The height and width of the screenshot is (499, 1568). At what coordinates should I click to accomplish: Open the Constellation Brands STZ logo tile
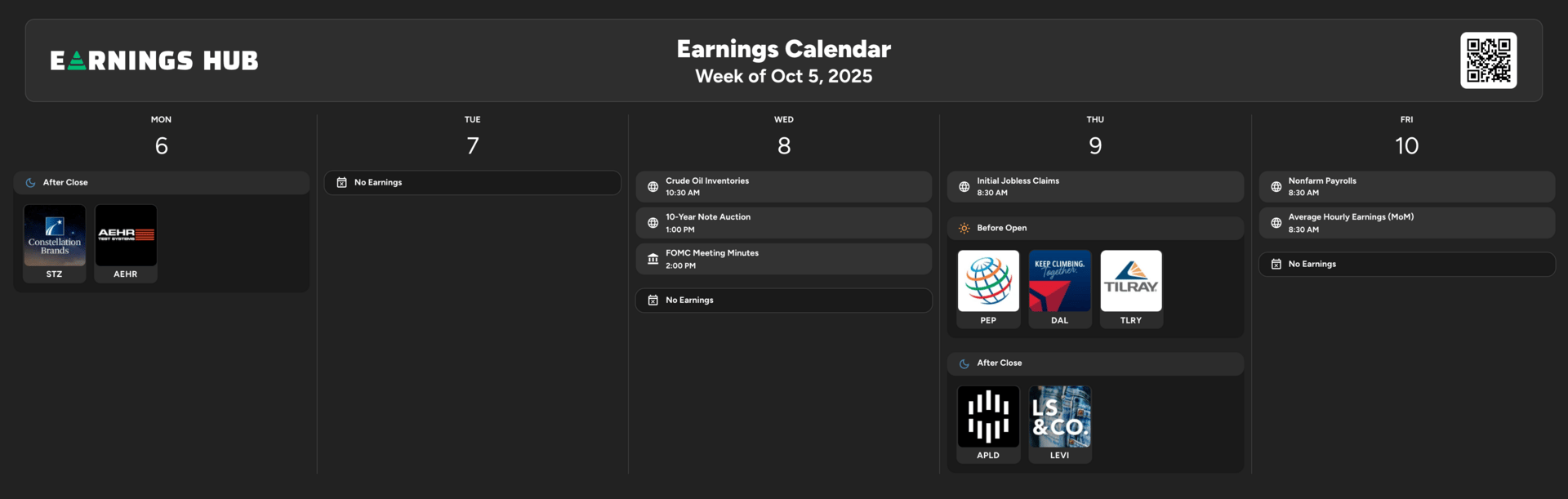pos(55,243)
